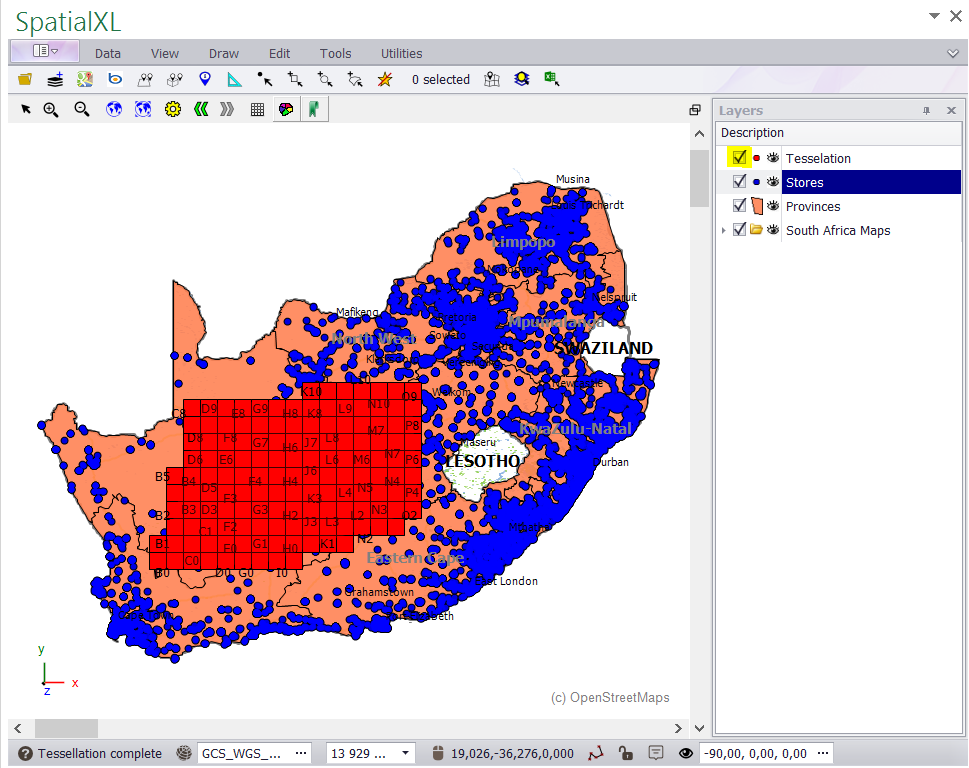Expand the South Africa Maps group

(724, 230)
